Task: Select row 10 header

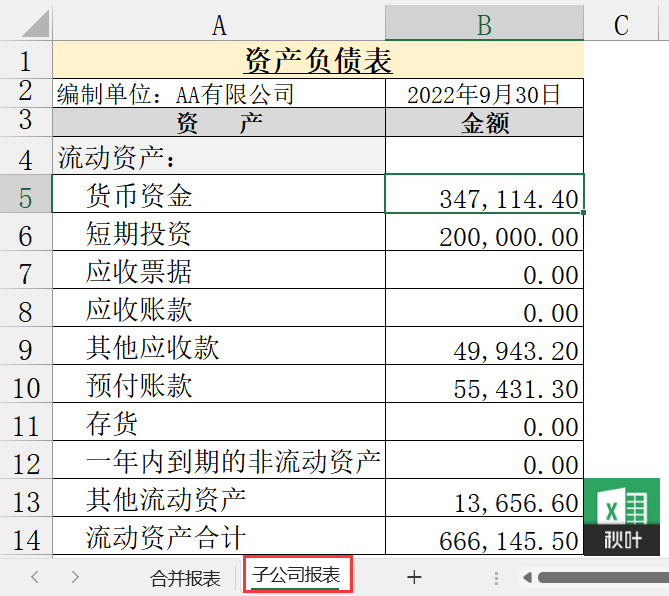Action: (26, 384)
